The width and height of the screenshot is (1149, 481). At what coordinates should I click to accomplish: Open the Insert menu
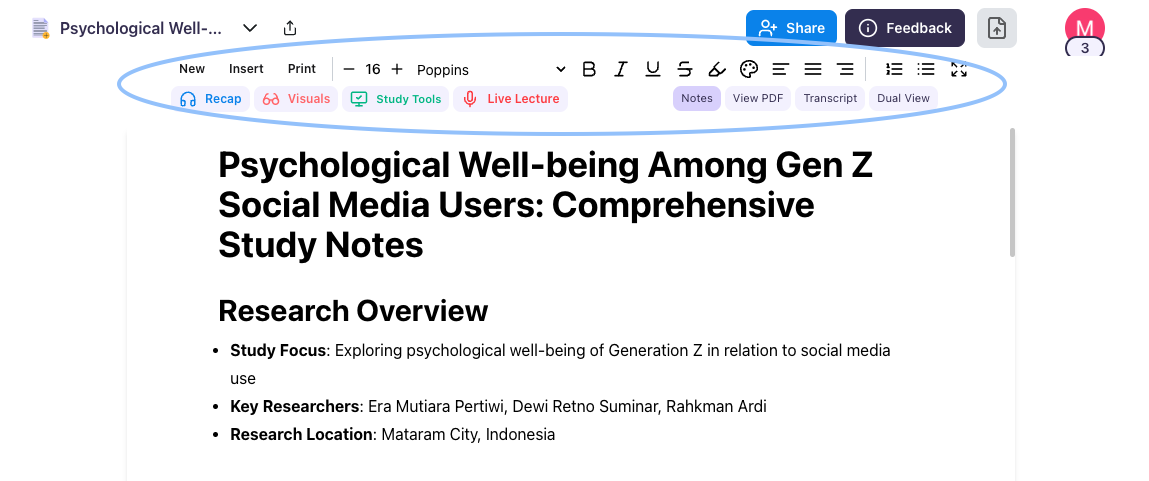click(246, 69)
